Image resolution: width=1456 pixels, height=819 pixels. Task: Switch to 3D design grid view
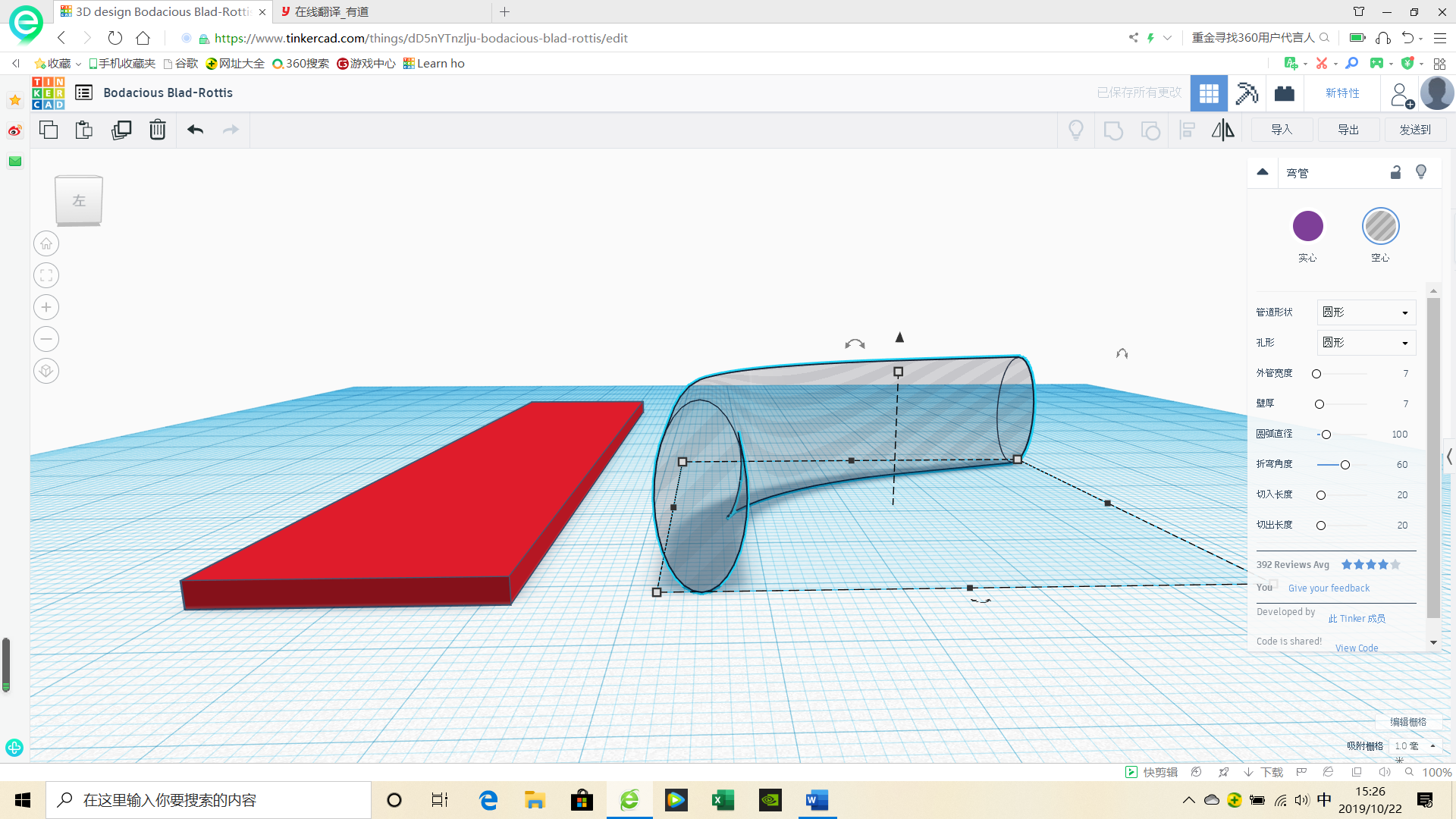click(1209, 93)
